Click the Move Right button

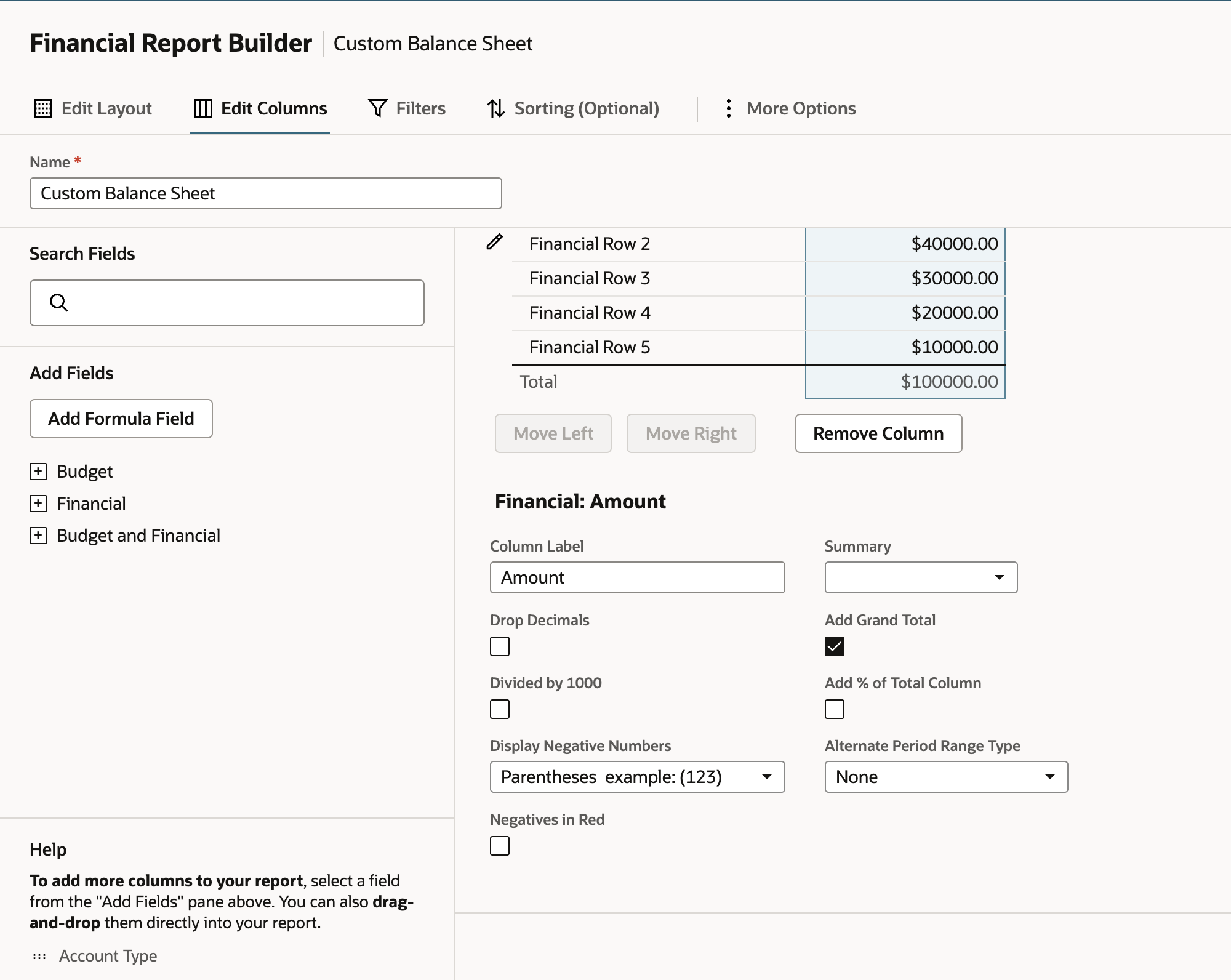691,433
